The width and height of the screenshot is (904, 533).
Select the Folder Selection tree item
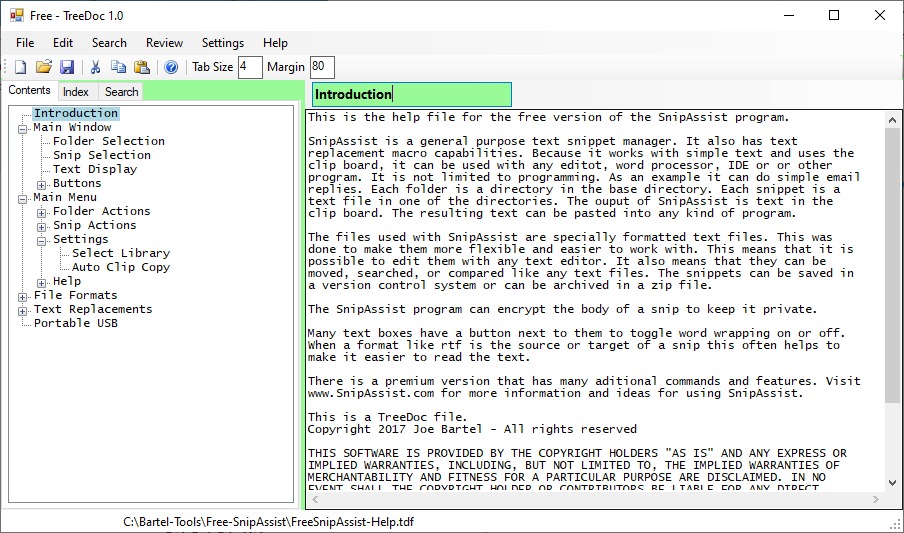tap(109, 141)
